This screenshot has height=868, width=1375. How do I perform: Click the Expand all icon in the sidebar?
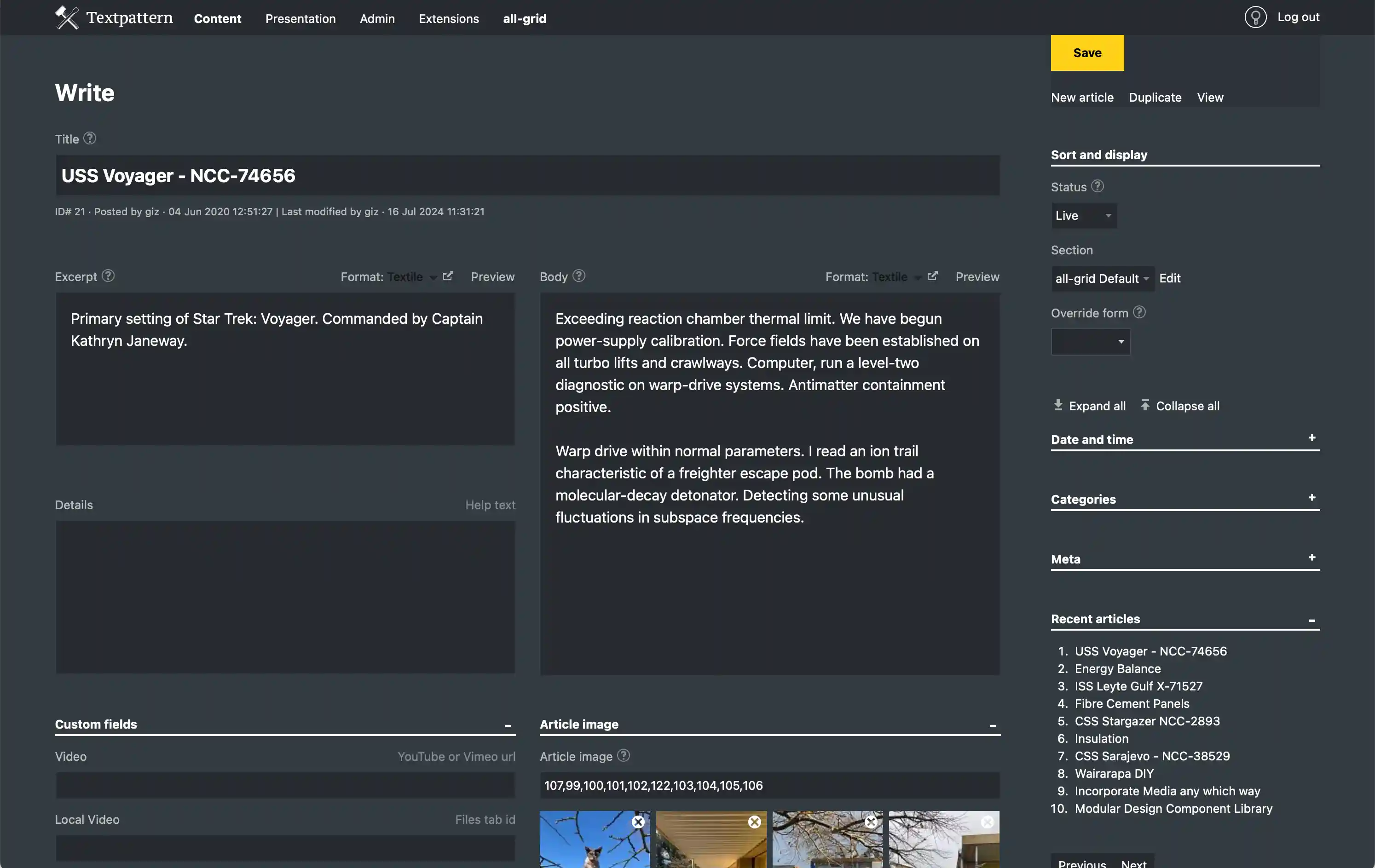pos(1058,405)
